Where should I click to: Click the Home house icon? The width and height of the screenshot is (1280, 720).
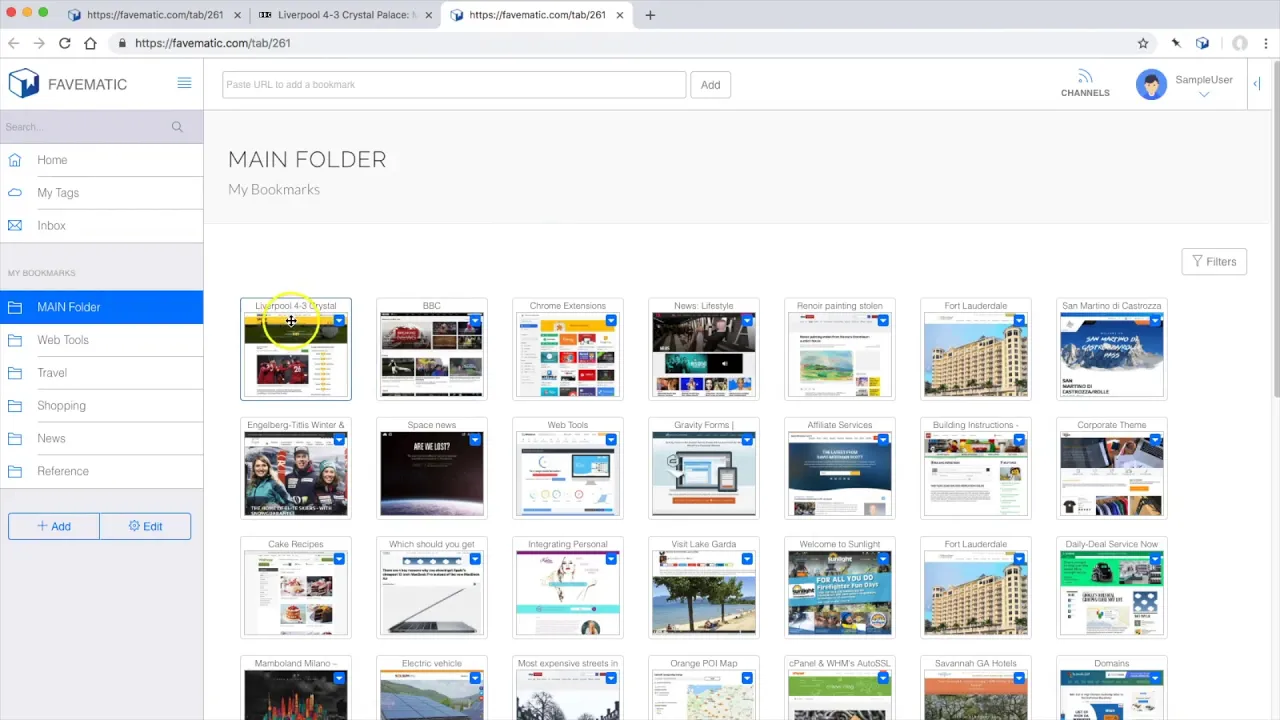coord(15,160)
